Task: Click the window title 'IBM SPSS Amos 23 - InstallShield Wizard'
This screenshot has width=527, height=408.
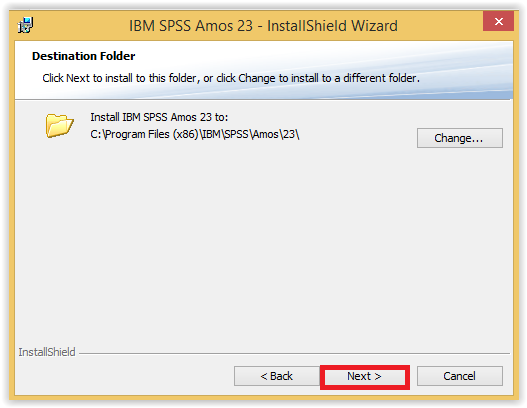Action: tap(263, 26)
